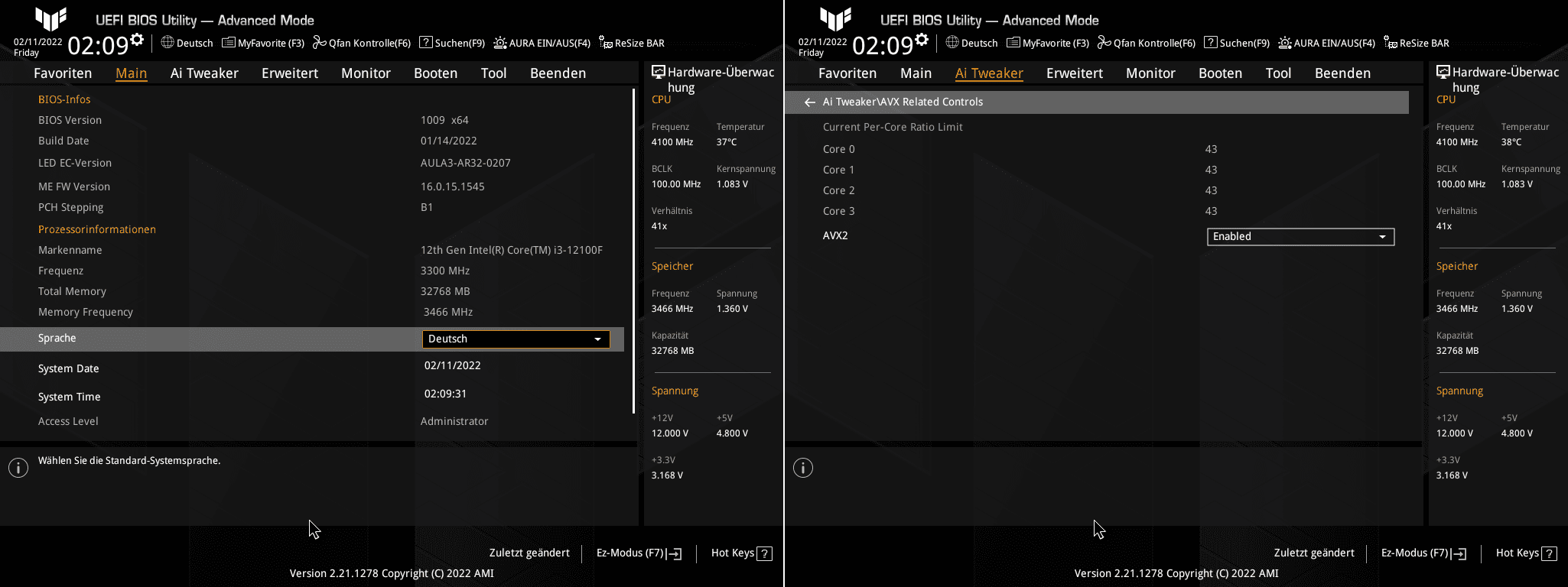Viewport: 1568px width, 587px height.
Task: Toggle AURA EIN/AUS (F4) in left window
Action: 542,43
